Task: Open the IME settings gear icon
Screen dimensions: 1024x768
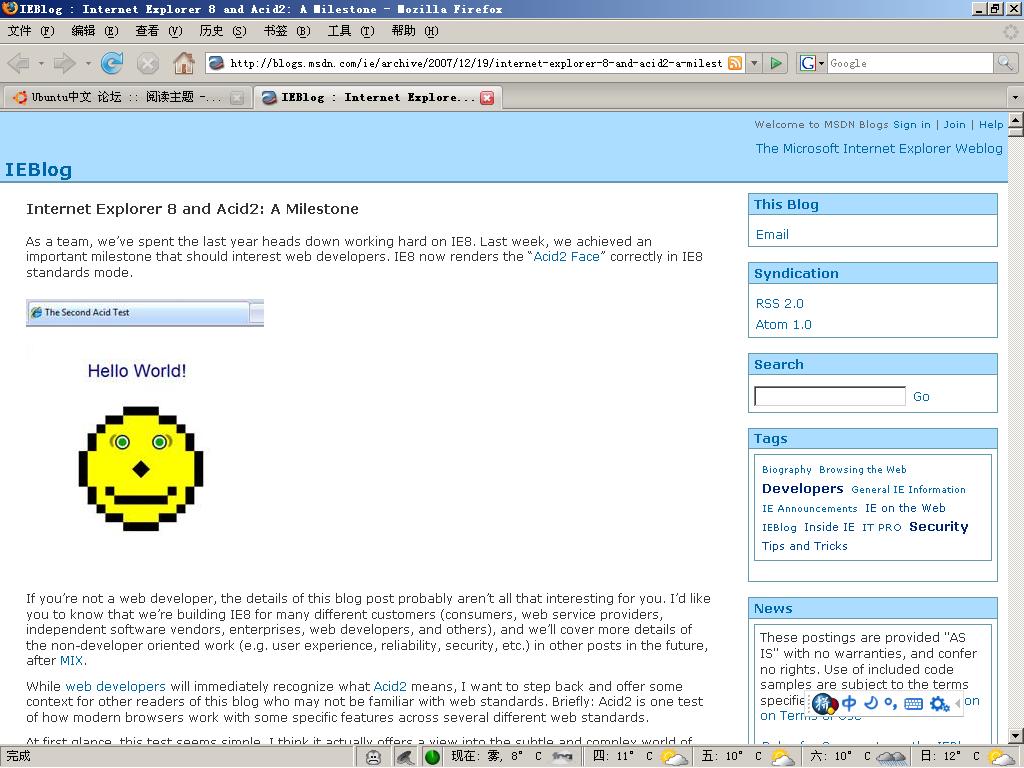Action: (939, 703)
